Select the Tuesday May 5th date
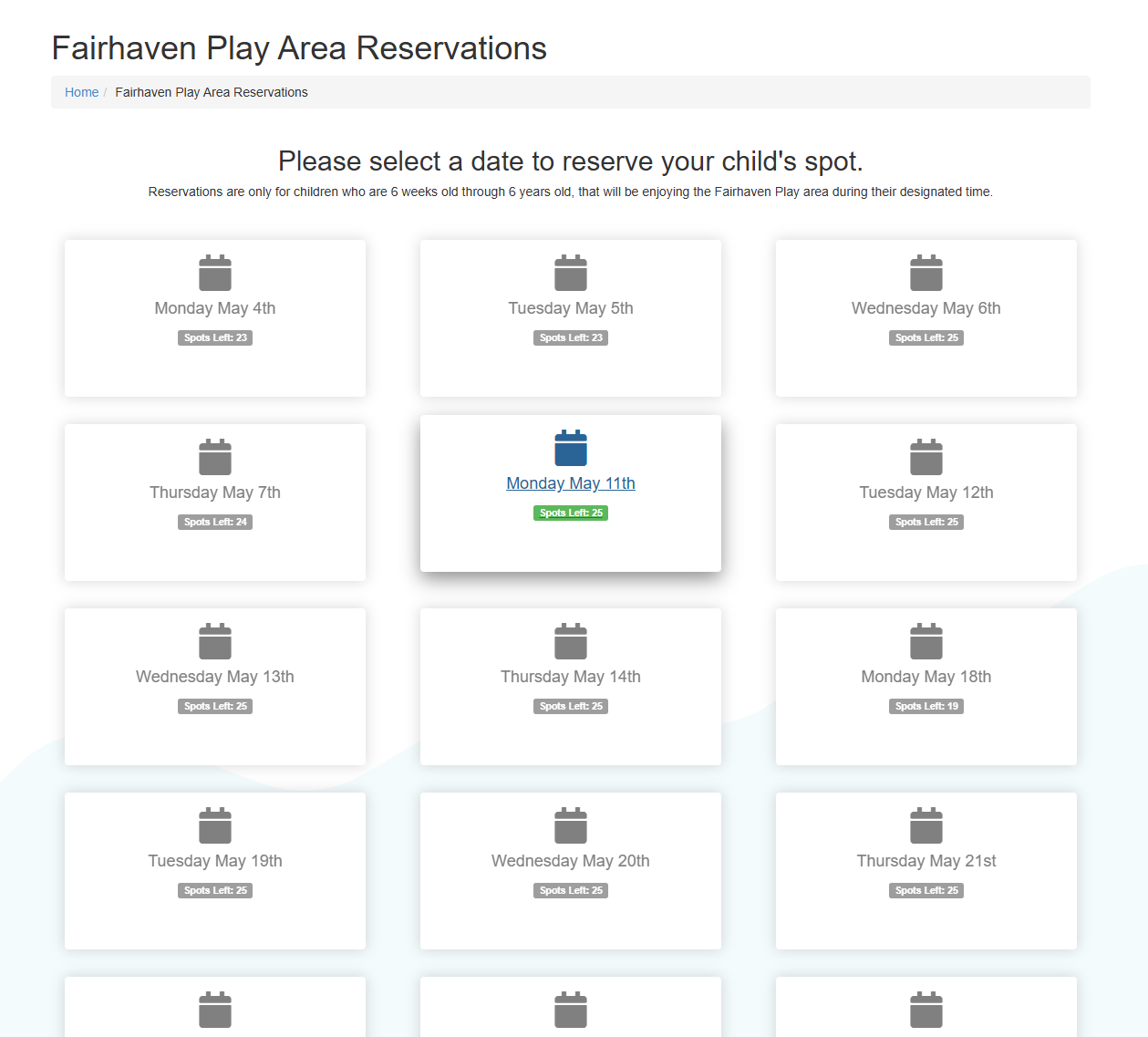 pyautogui.click(x=571, y=308)
